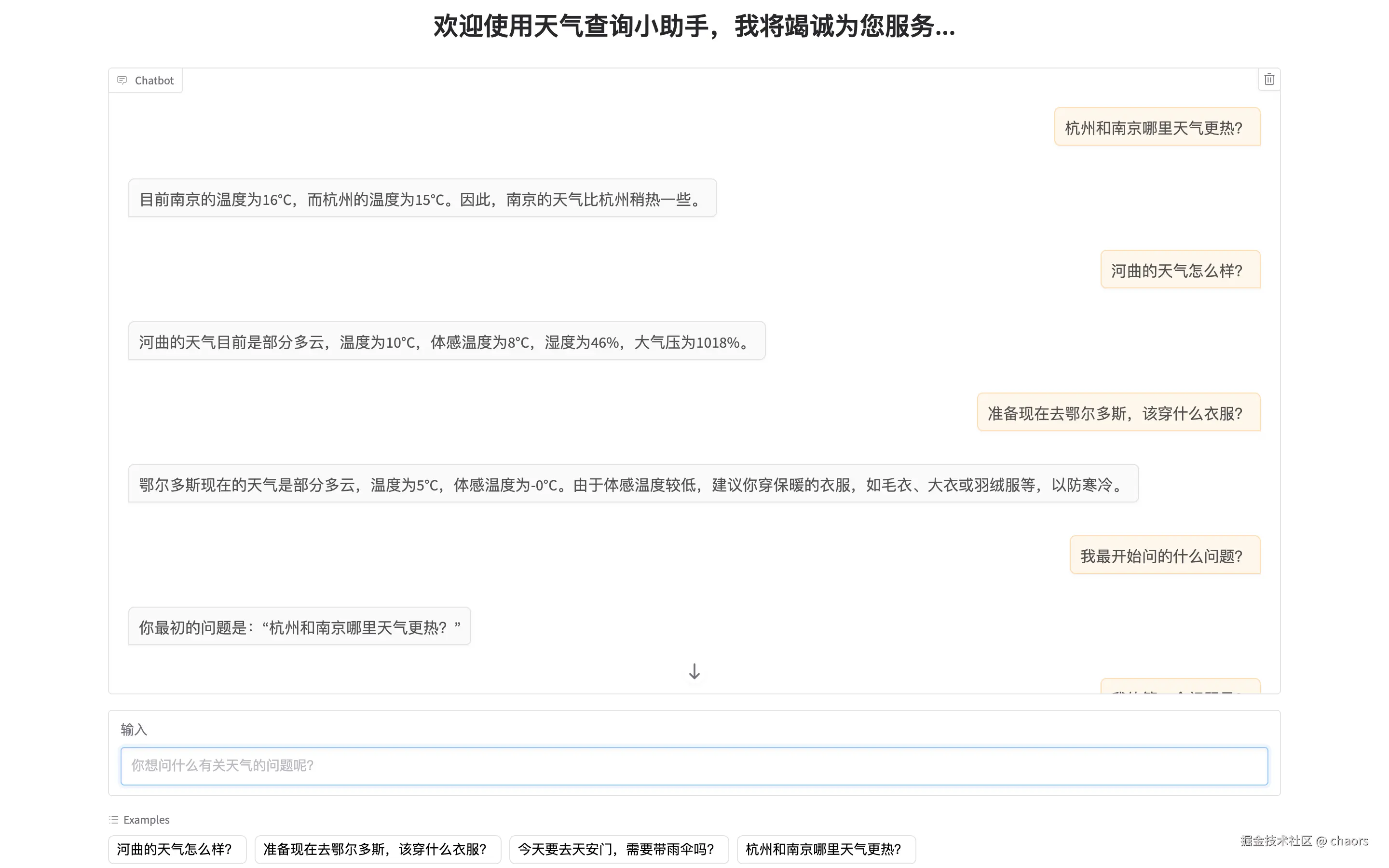Viewport: 1389px width, 868px height.
Task: Click the partially visible bottom user message
Action: (x=1180, y=688)
